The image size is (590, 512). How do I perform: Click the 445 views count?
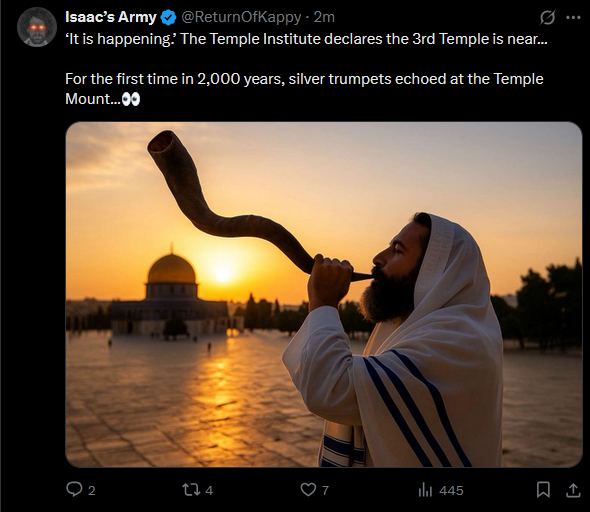[451, 491]
